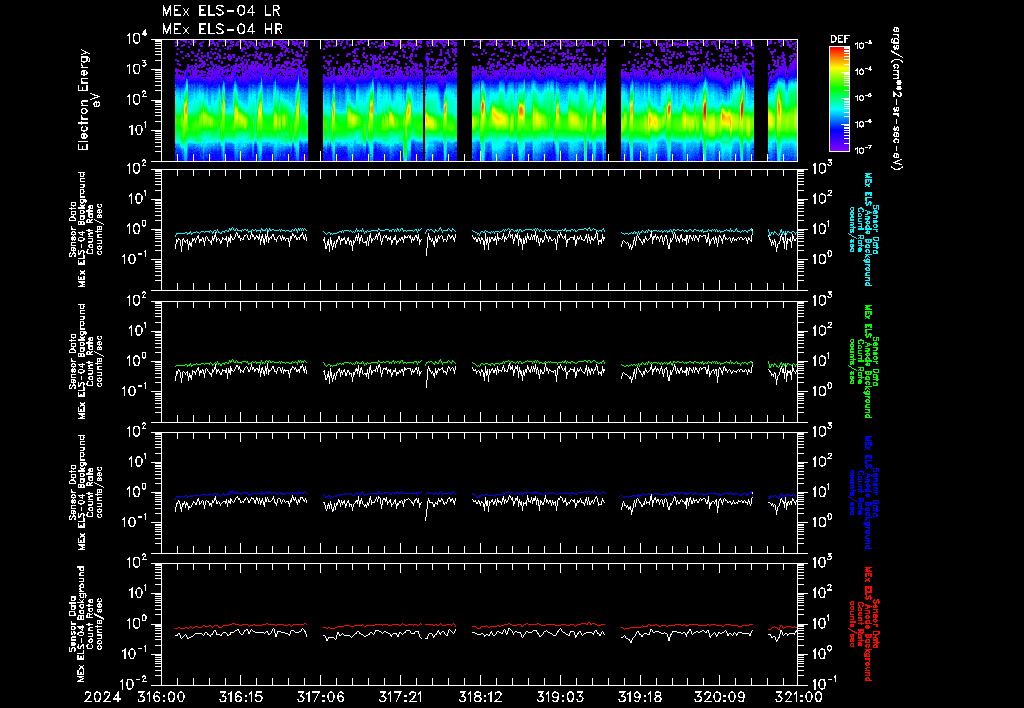
Task: Select the 316:15 time axis label
Action: click(241, 697)
